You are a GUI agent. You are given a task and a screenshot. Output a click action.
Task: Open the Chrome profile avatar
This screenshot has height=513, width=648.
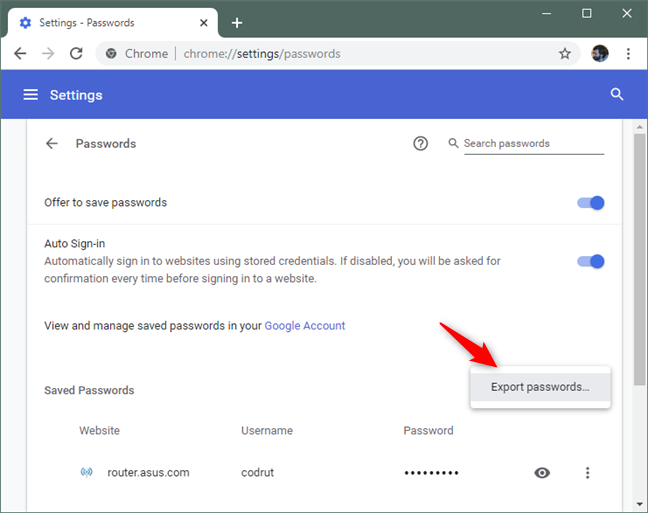600,54
